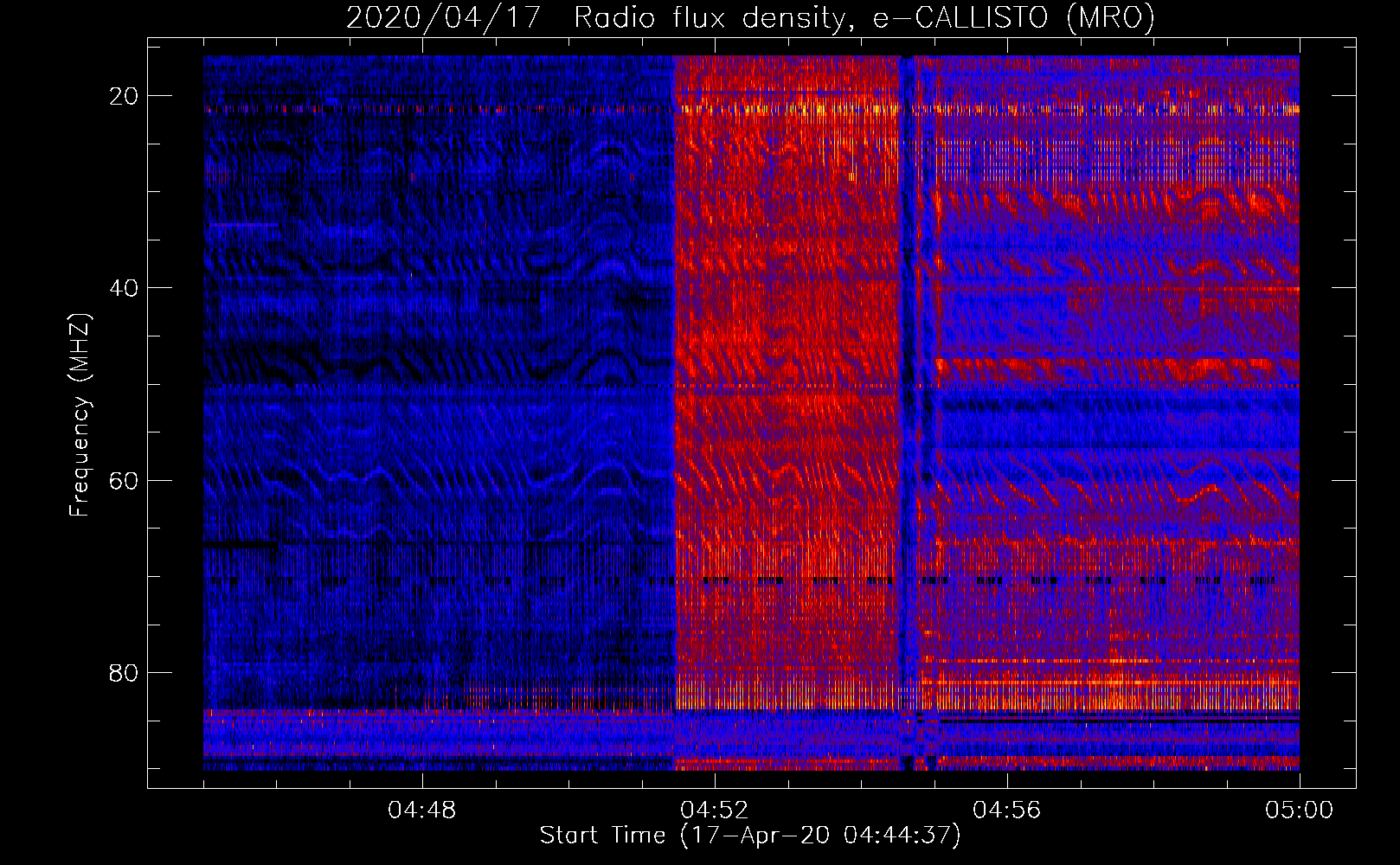Click the '80' frequency tick label
This screenshot has width=1400, height=865.
click(x=124, y=673)
